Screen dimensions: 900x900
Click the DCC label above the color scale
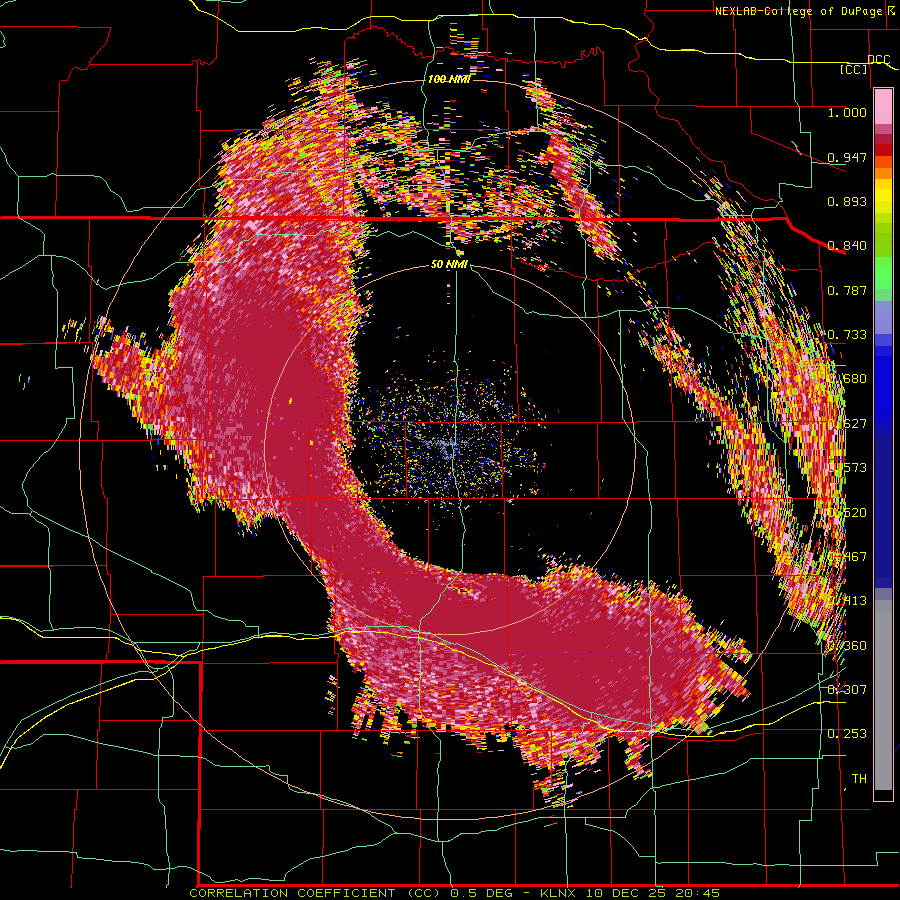coord(879,60)
